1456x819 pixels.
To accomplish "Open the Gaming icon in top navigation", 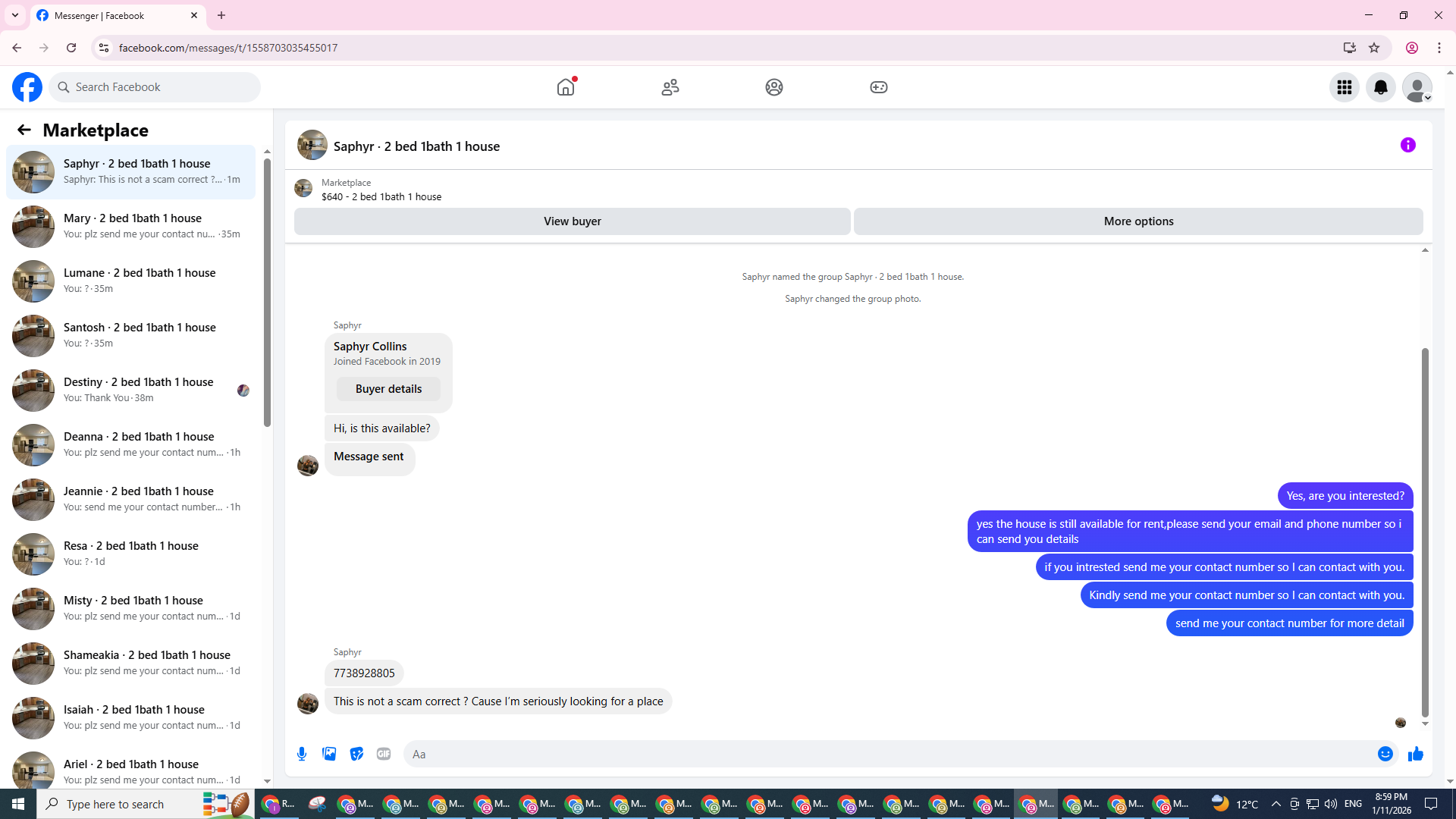I will click(879, 87).
